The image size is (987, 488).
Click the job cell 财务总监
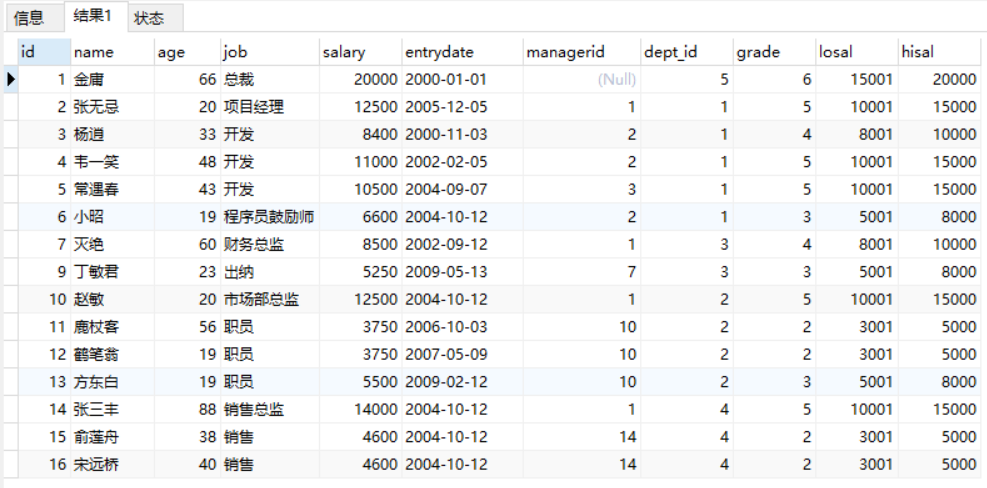pos(269,244)
